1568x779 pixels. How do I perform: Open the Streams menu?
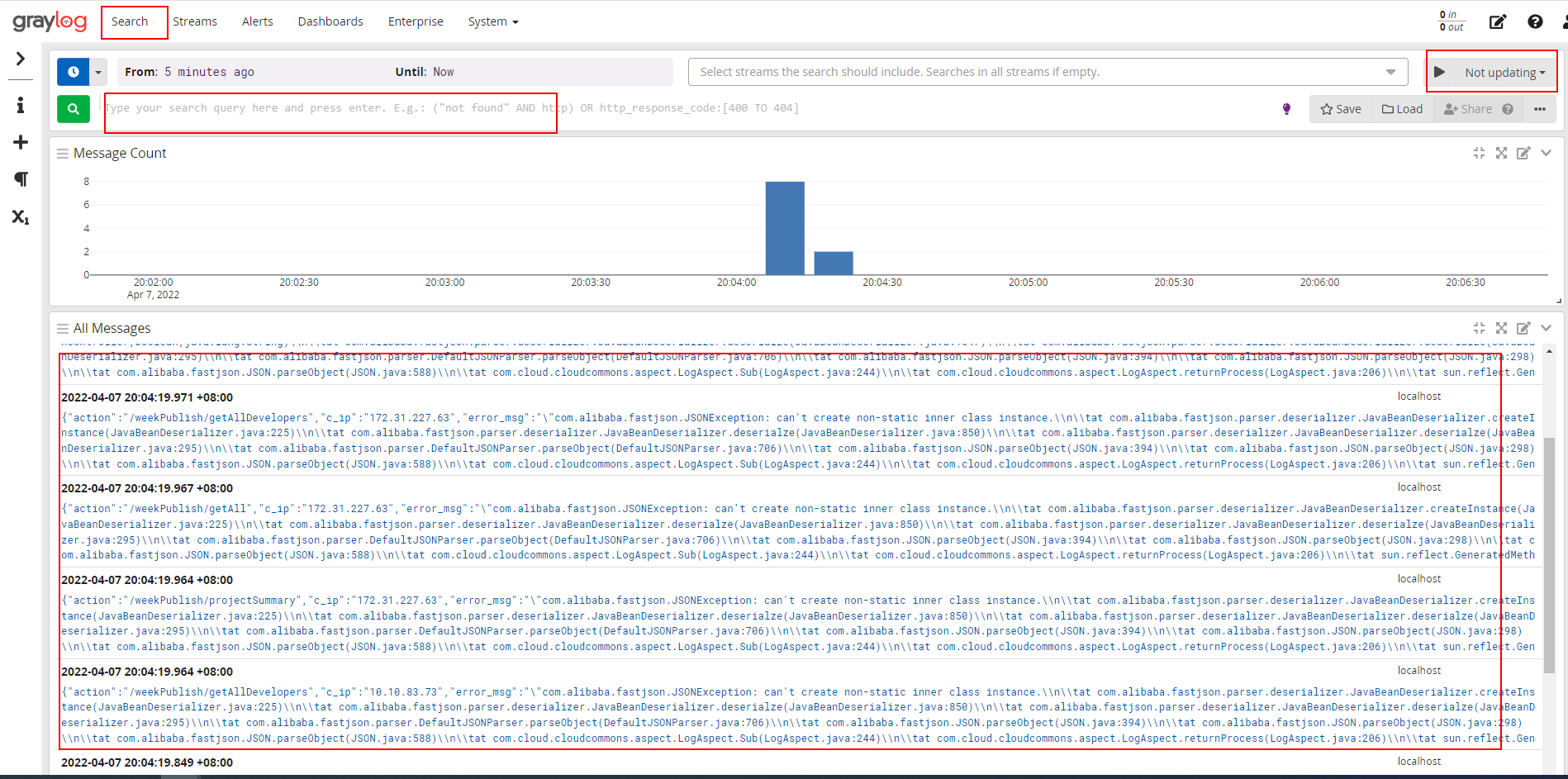pyautogui.click(x=195, y=21)
